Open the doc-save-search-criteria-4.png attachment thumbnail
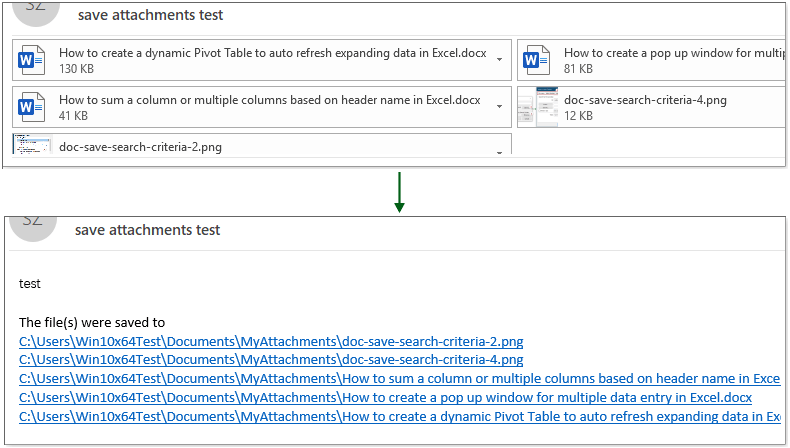The width and height of the screenshot is (790, 448). click(x=537, y=107)
